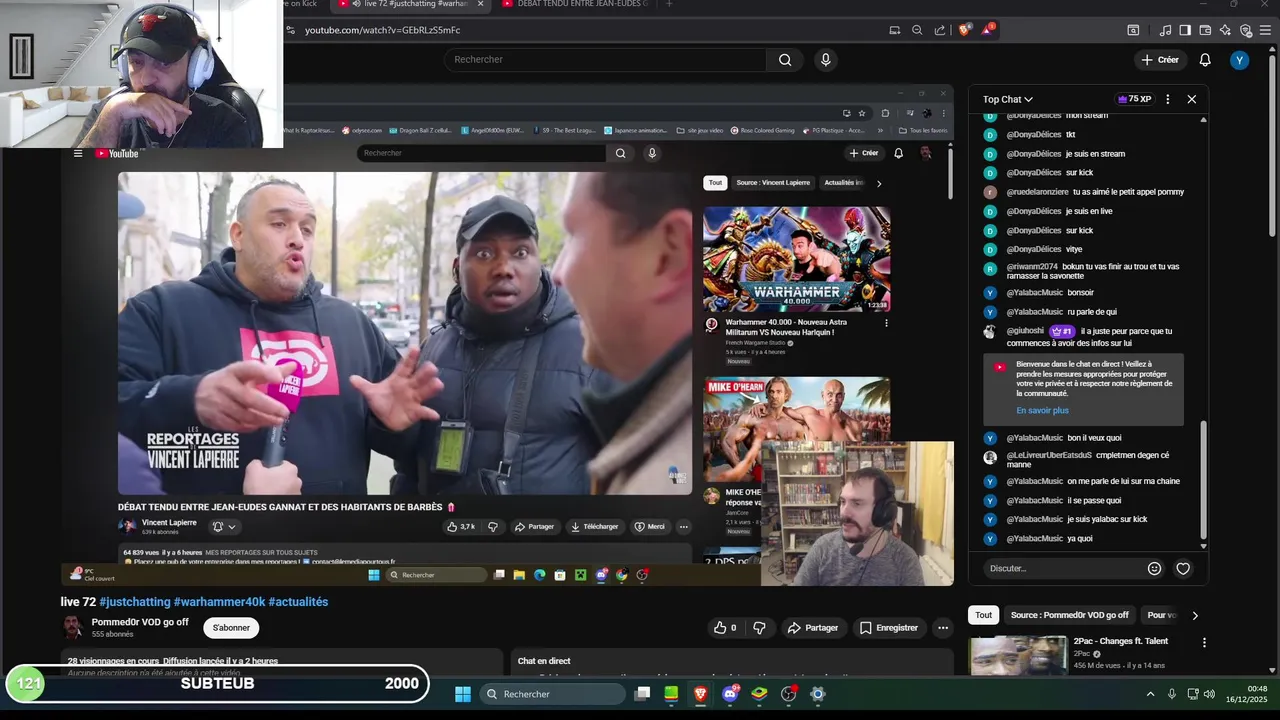This screenshot has height=720, width=1280.
Task: Open the 2Pac Changes video thumbnail
Action: [1017, 656]
